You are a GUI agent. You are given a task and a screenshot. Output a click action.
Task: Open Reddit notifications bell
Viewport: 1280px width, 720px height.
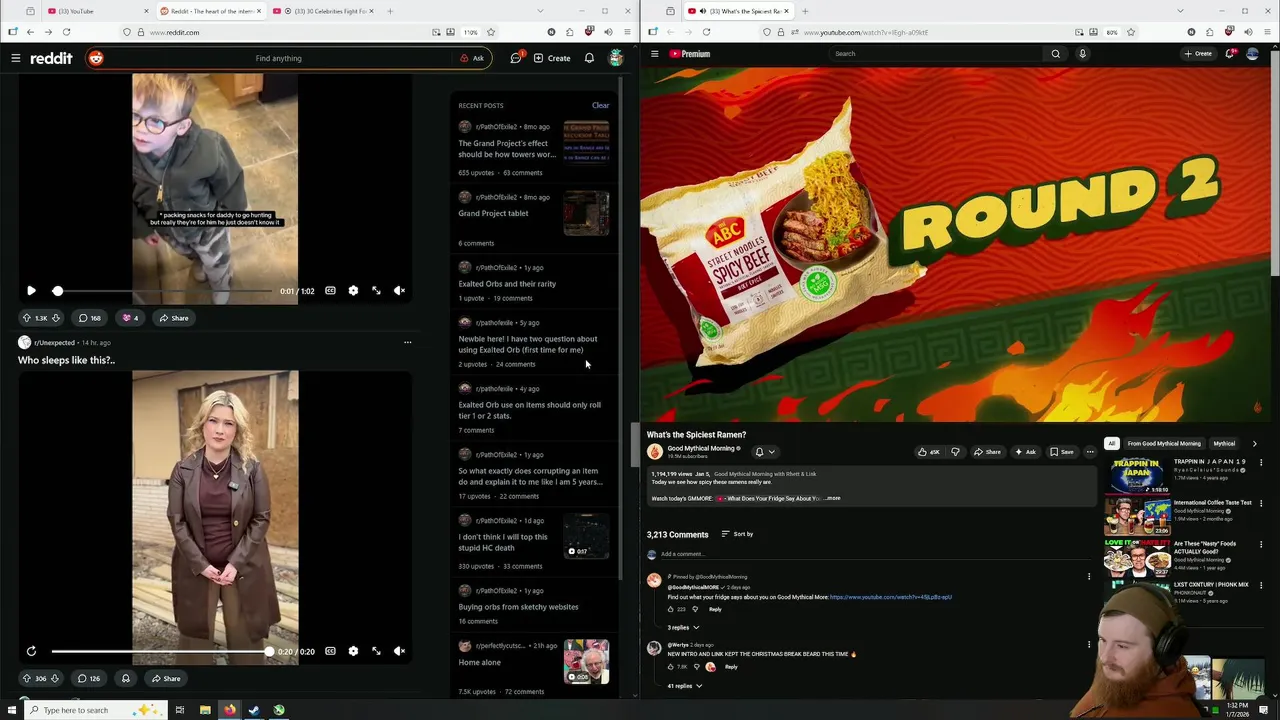click(589, 58)
